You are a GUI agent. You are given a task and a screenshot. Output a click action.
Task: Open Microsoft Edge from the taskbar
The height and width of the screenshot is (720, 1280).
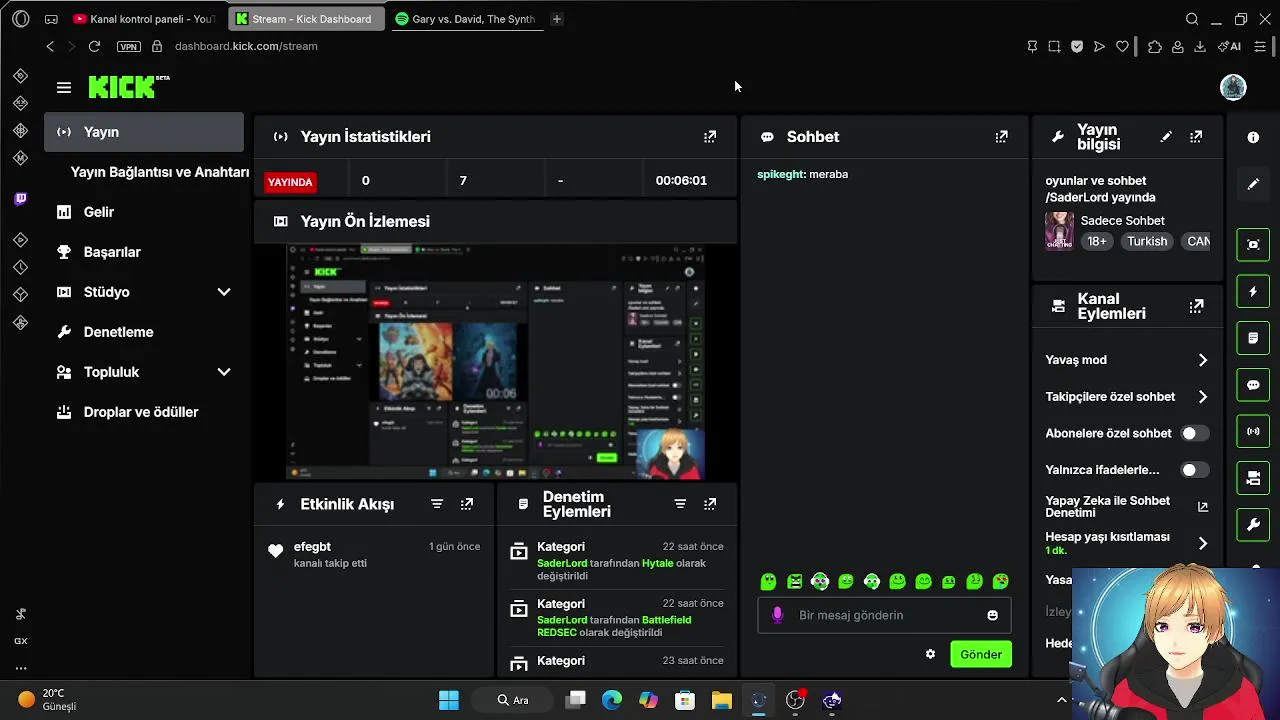click(611, 700)
